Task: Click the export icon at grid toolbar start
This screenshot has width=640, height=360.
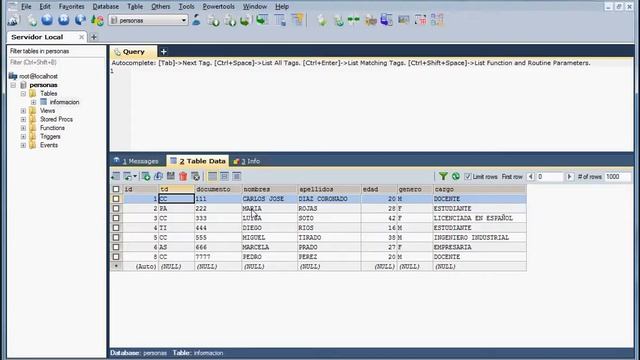Action: pos(116,176)
